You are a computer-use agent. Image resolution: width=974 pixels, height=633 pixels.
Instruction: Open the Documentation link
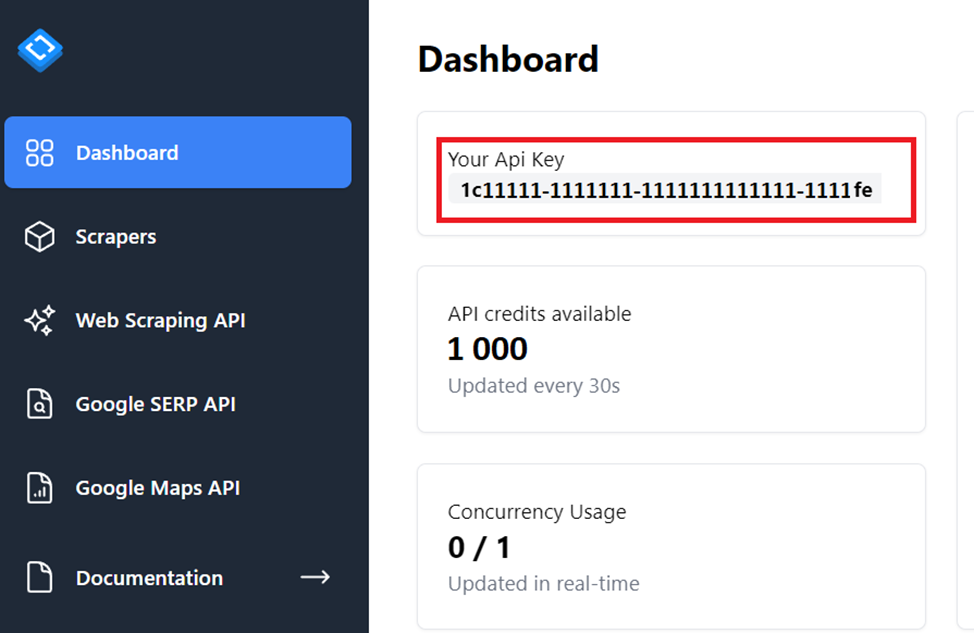148,577
